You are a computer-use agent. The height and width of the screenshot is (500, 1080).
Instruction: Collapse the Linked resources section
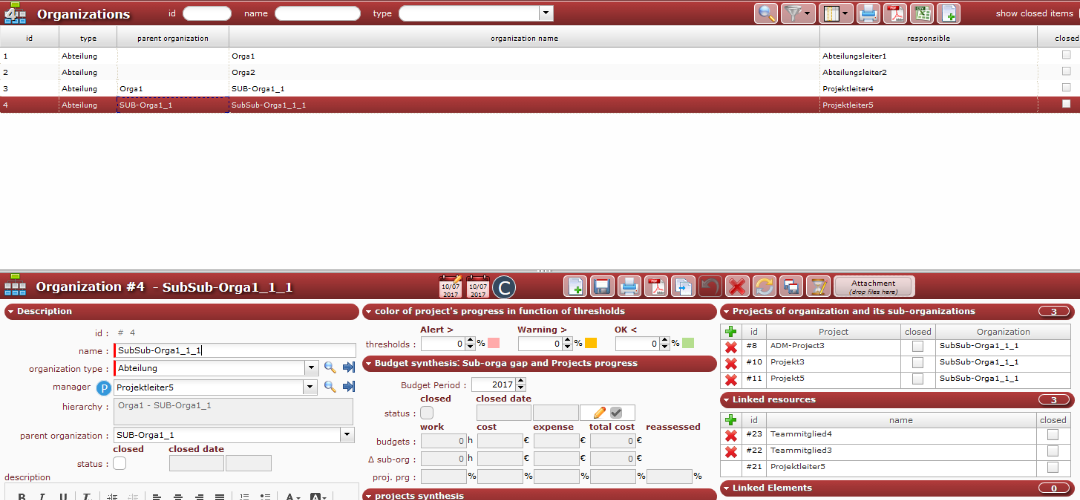(x=726, y=400)
